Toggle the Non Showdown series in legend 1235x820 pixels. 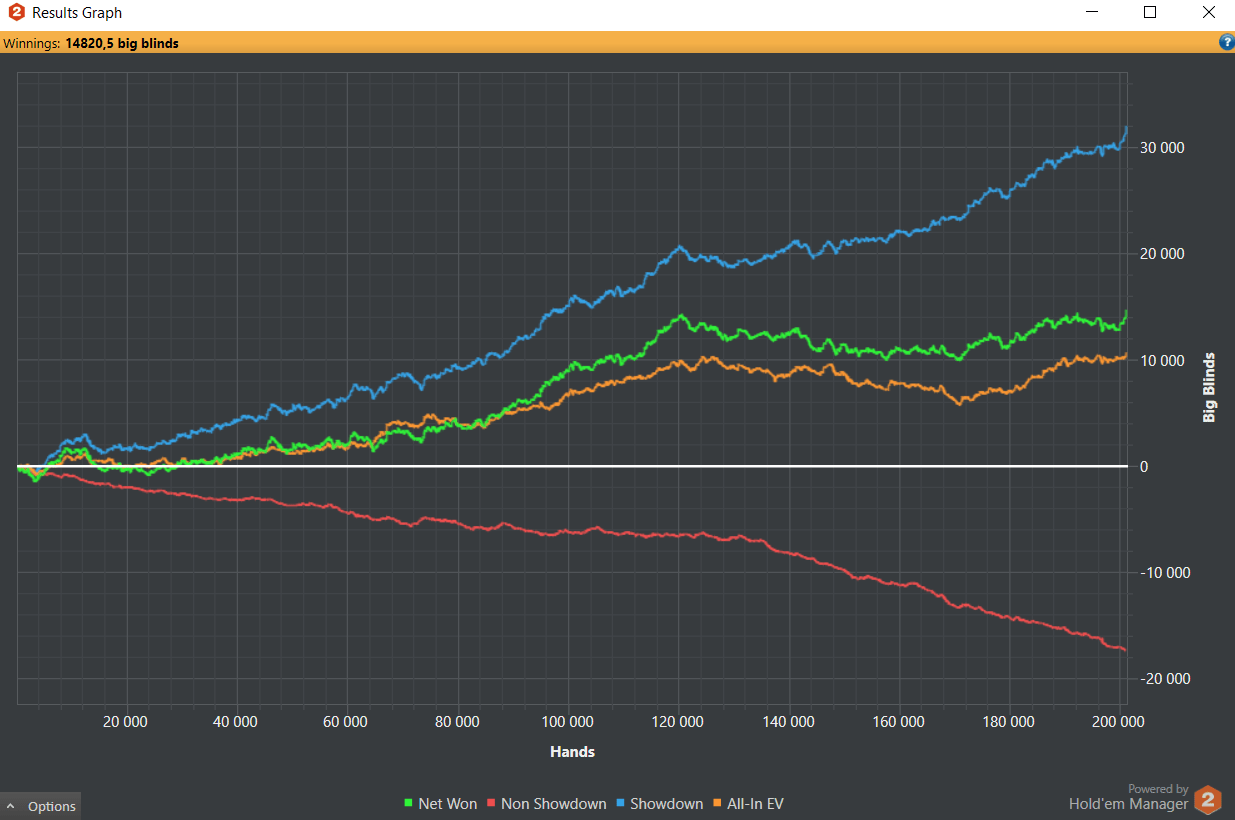[552, 804]
